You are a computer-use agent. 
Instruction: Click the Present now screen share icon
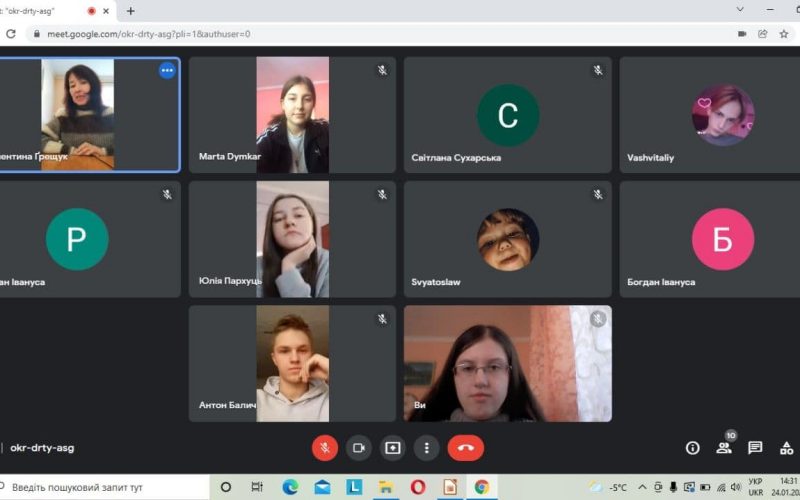[x=393, y=448]
